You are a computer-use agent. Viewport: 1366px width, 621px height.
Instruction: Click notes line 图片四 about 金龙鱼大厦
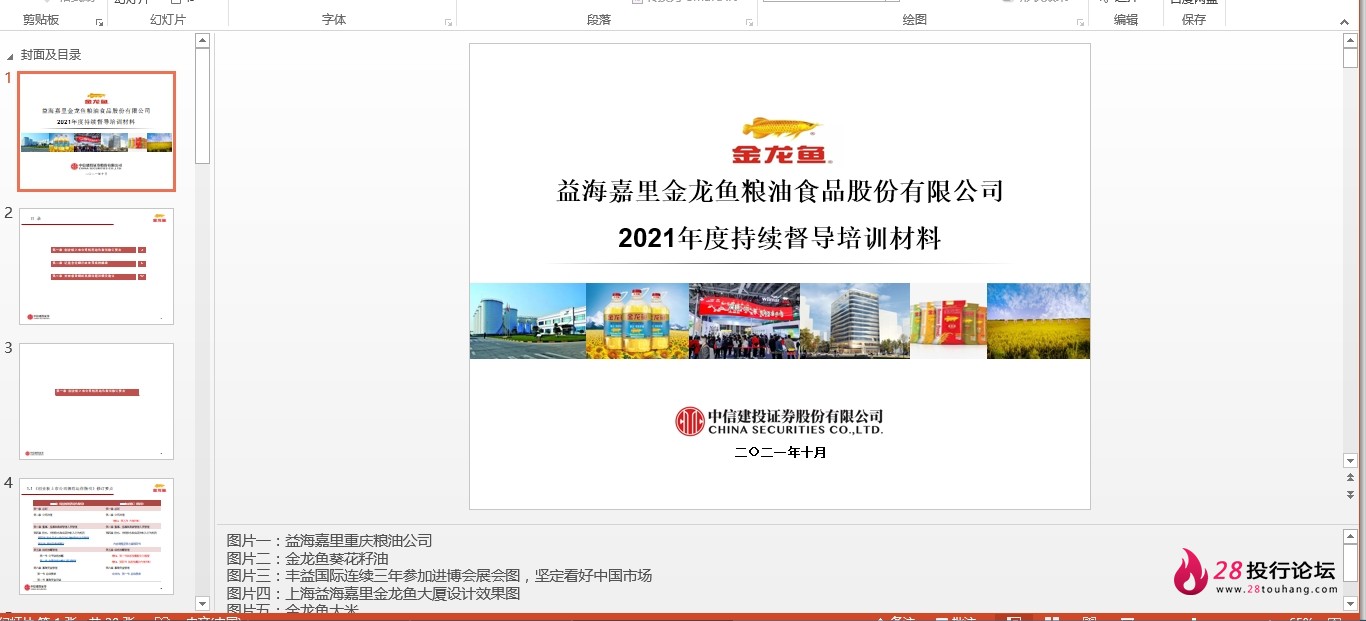373,594
